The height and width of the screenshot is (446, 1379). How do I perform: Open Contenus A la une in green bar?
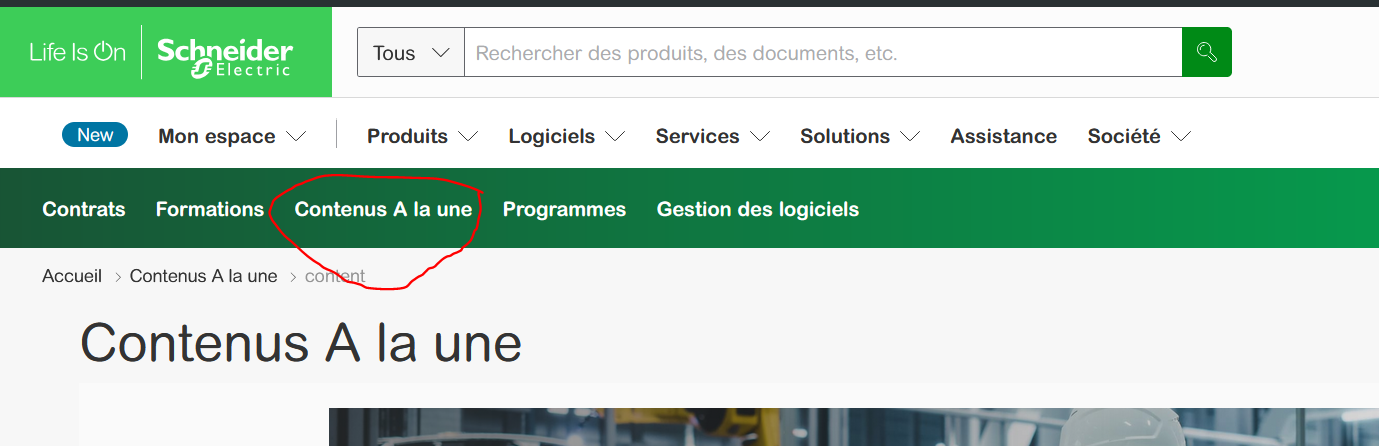[383, 209]
